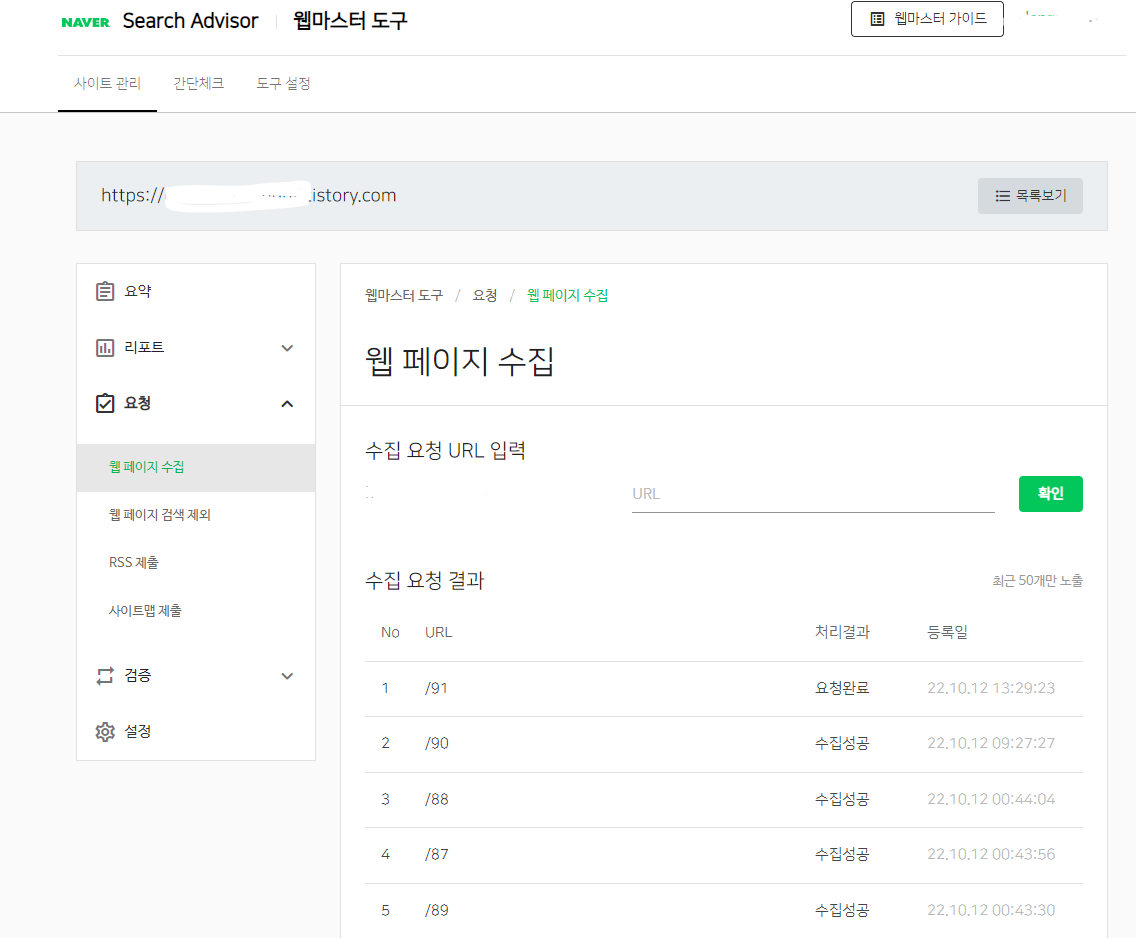The height and width of the screenshot is (938, 1136).
Task: Click the 리포트 bar chart icon
Action: (x=106, y=347)
